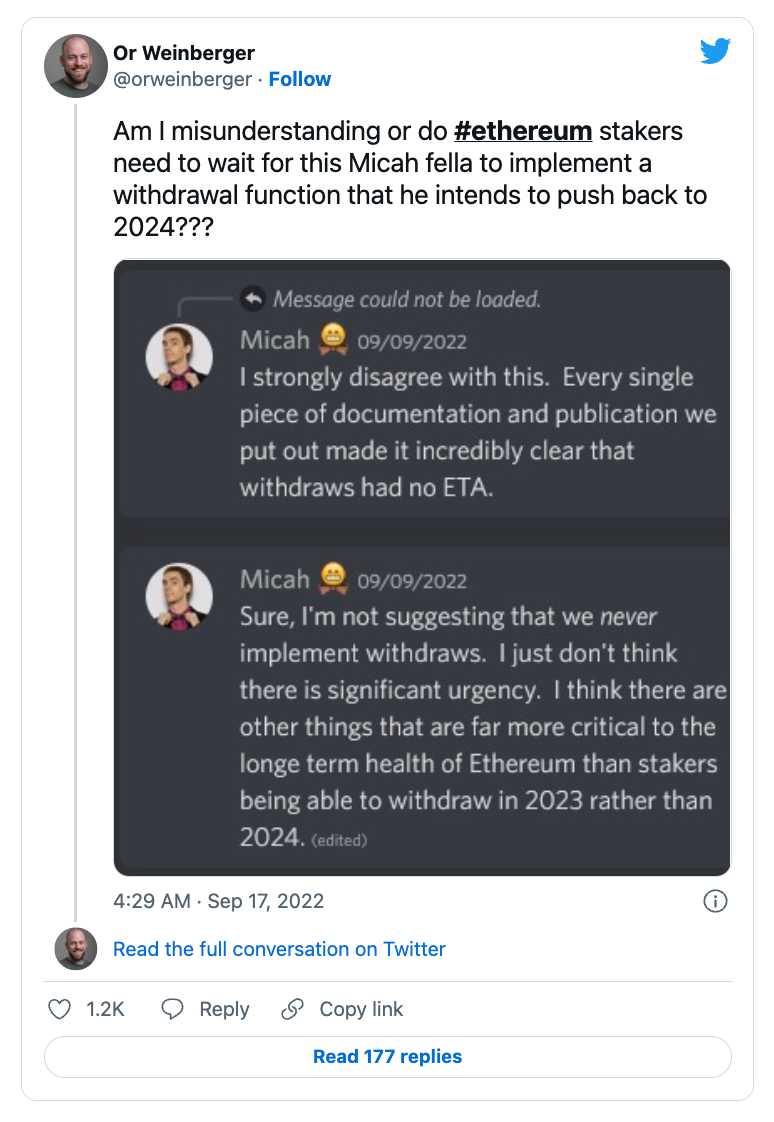Open the @orweinberger handle link
Viewport: 774px width, 1122px height.
(x=182, y=79)
